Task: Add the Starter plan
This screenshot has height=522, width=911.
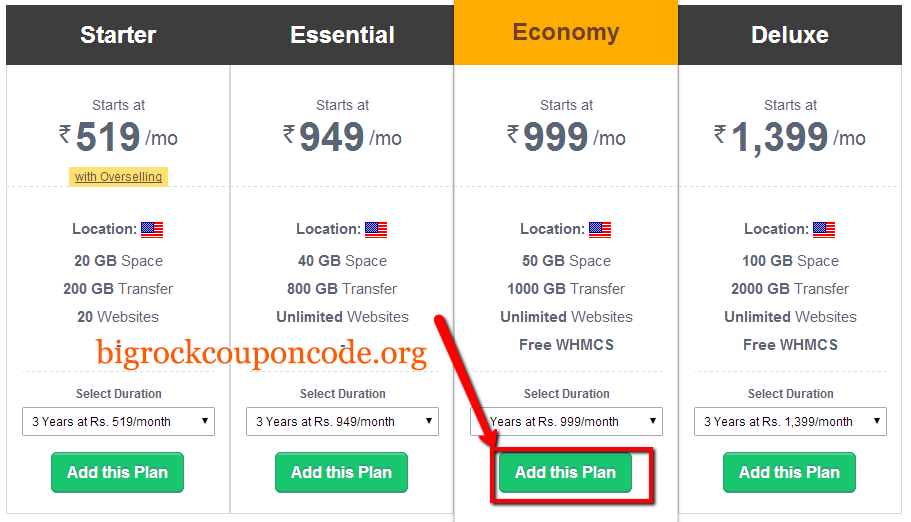Action: (117, 473)
